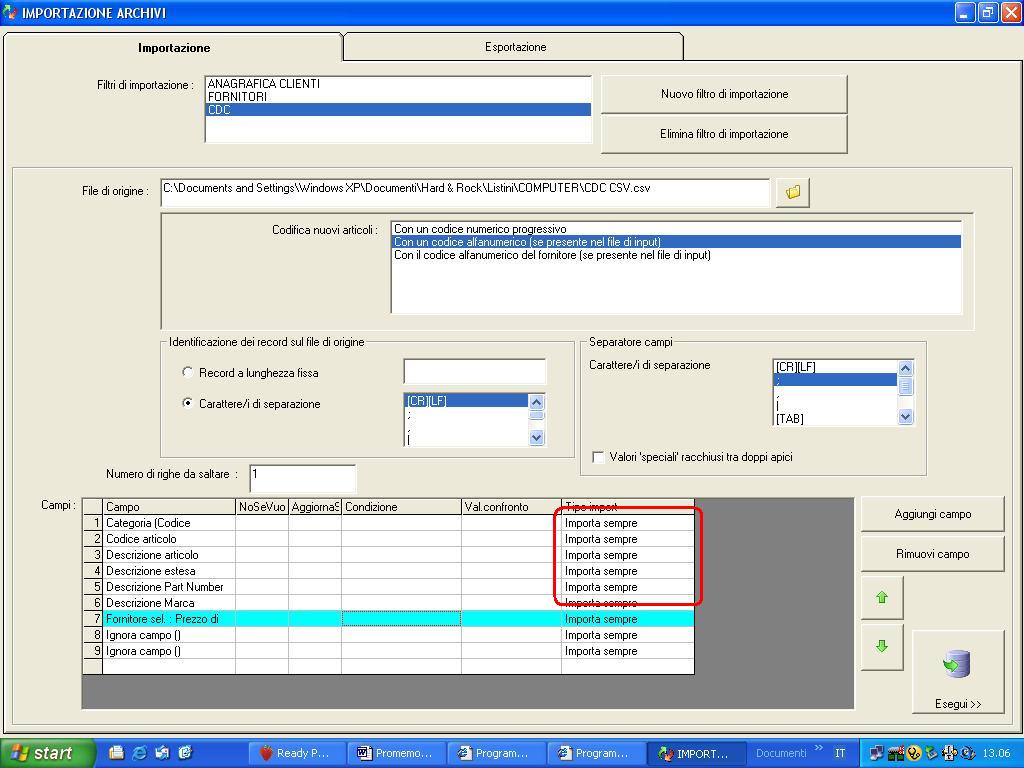Click Elimina filtro di importazione
Viewport: 1024px width, 768px height.
pos(724,134)
